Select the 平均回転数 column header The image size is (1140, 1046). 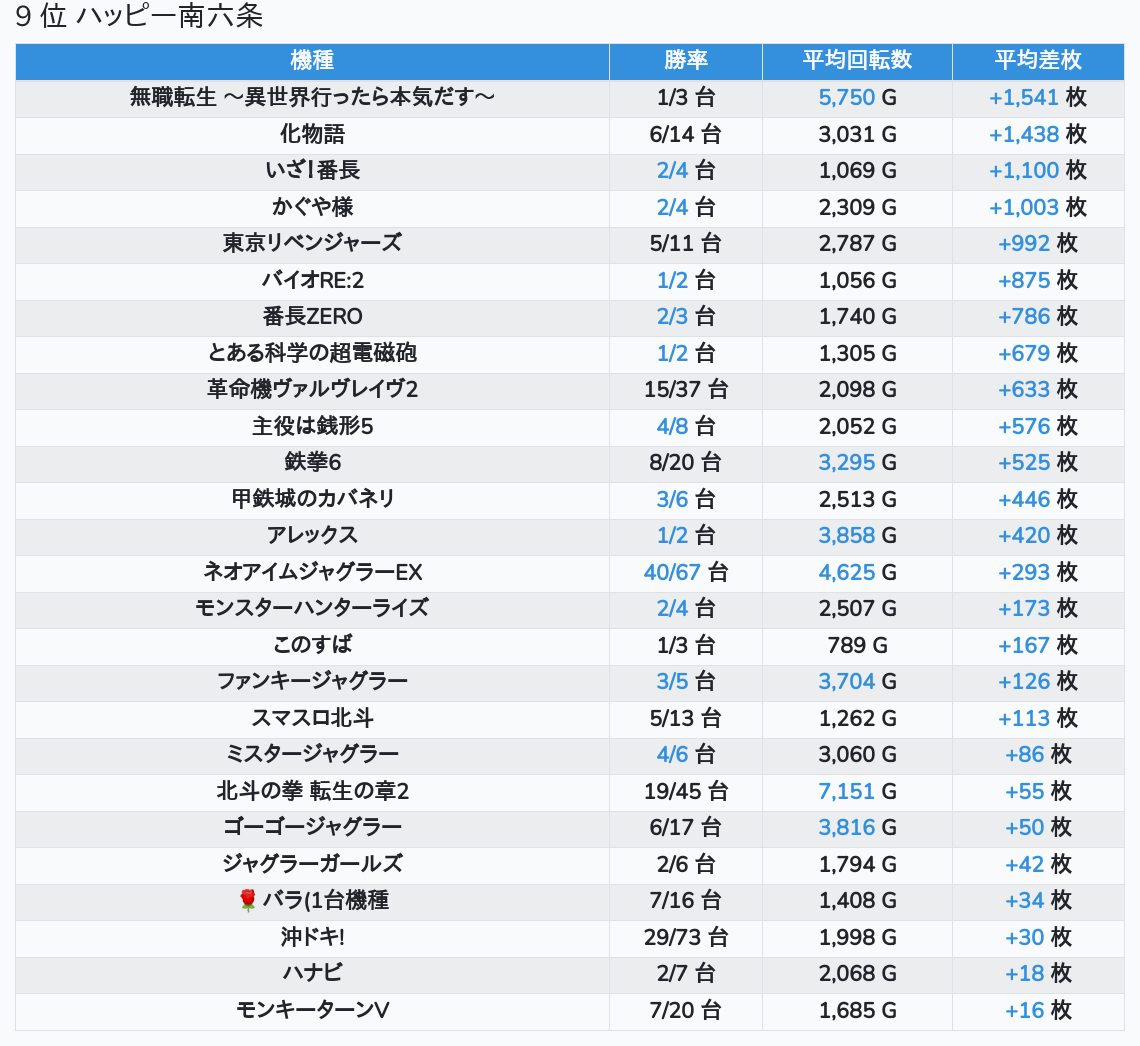pos(857,61)
